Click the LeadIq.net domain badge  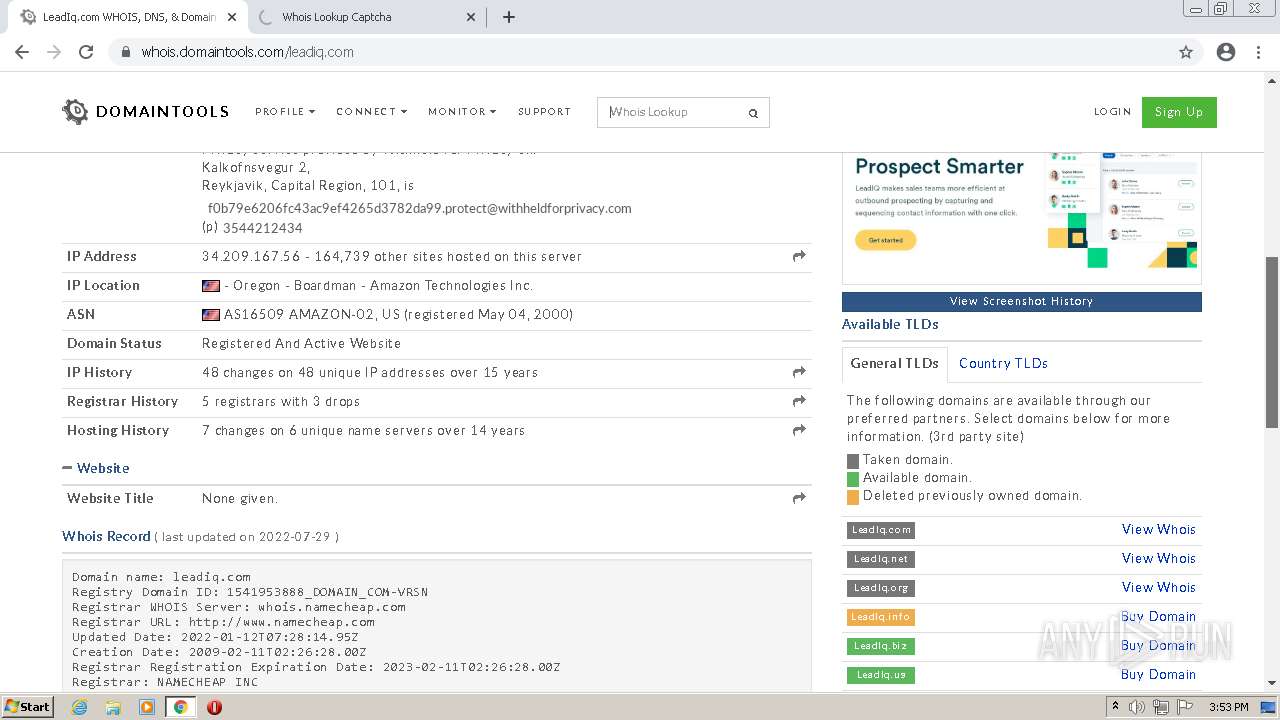[x=881, y=559]
